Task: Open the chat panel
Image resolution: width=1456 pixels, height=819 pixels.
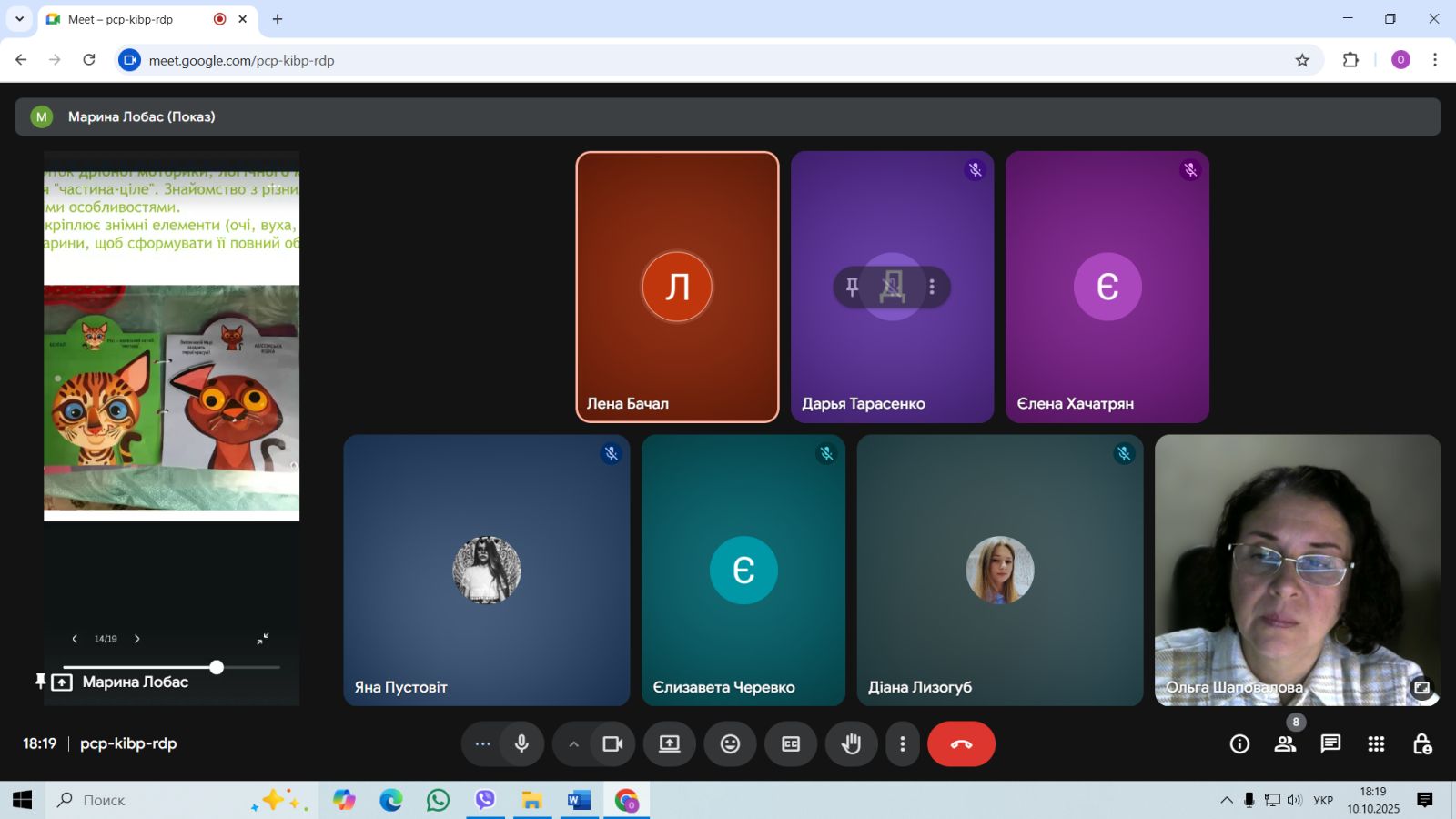Action: [1330, 744]
